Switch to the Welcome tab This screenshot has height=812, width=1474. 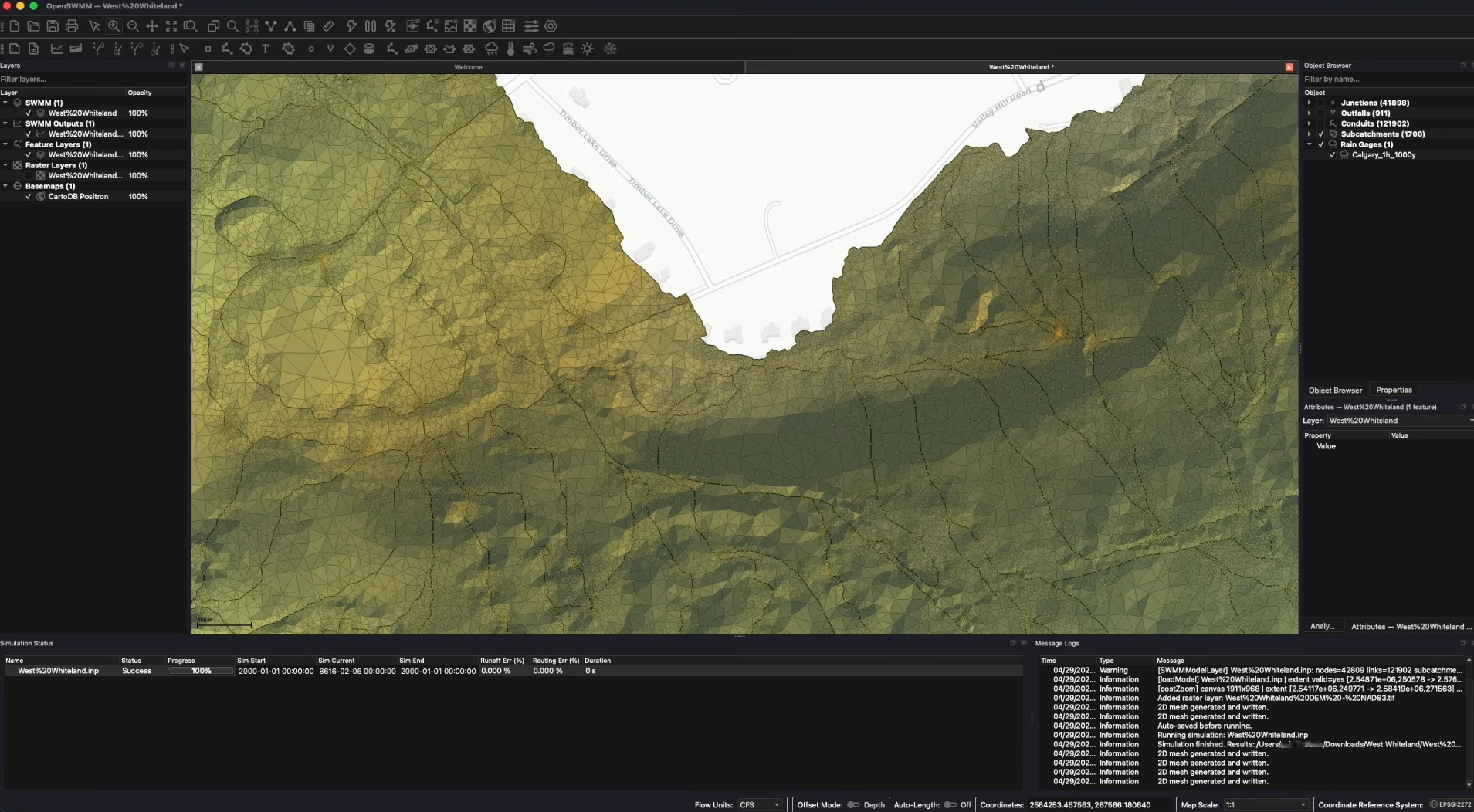coord(468,67)
